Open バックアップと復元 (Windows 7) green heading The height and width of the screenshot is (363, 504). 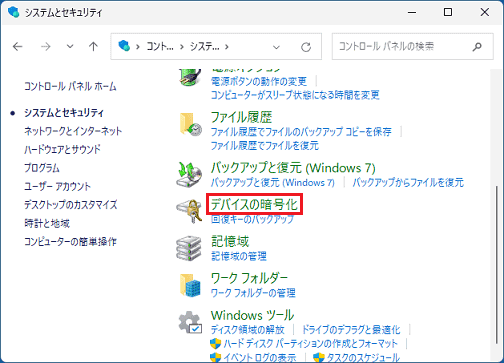coord(293,168)
